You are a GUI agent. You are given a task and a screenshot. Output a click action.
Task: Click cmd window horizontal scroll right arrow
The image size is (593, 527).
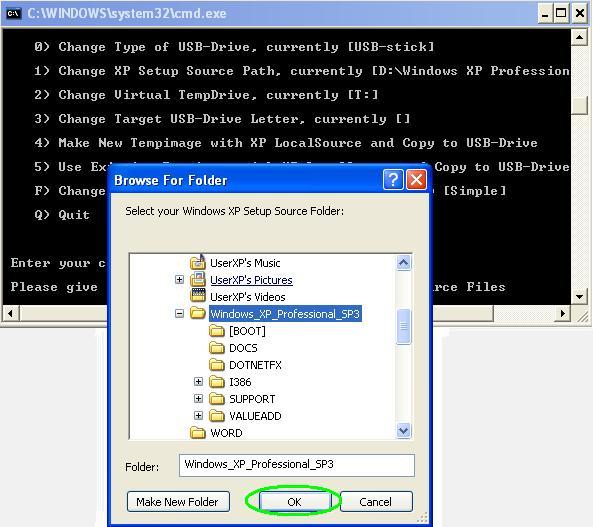point(562,313)
